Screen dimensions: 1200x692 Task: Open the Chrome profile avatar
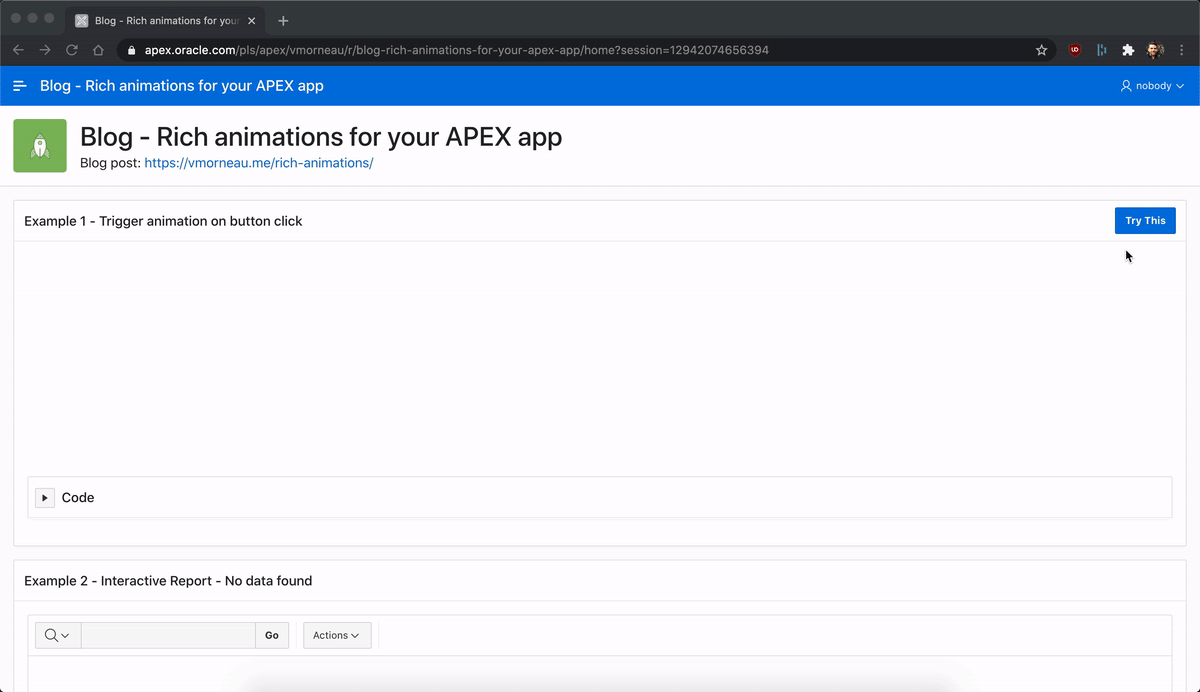(x=1155, y=50)
